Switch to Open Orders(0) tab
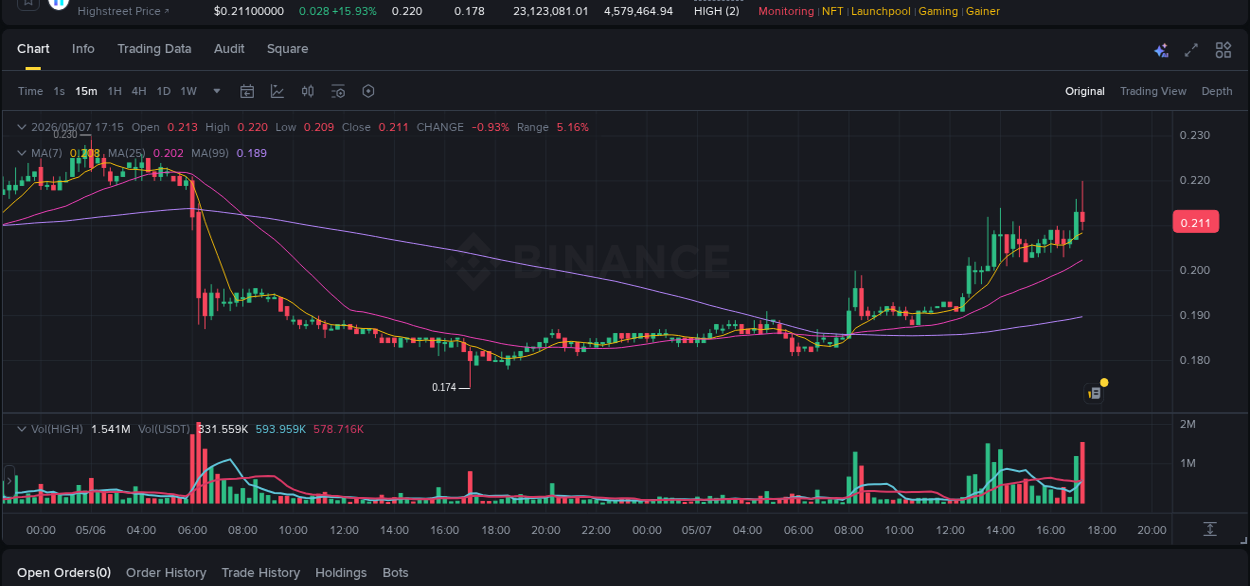The width and height of the screenshot is (1250, 586). click(64, 573)
